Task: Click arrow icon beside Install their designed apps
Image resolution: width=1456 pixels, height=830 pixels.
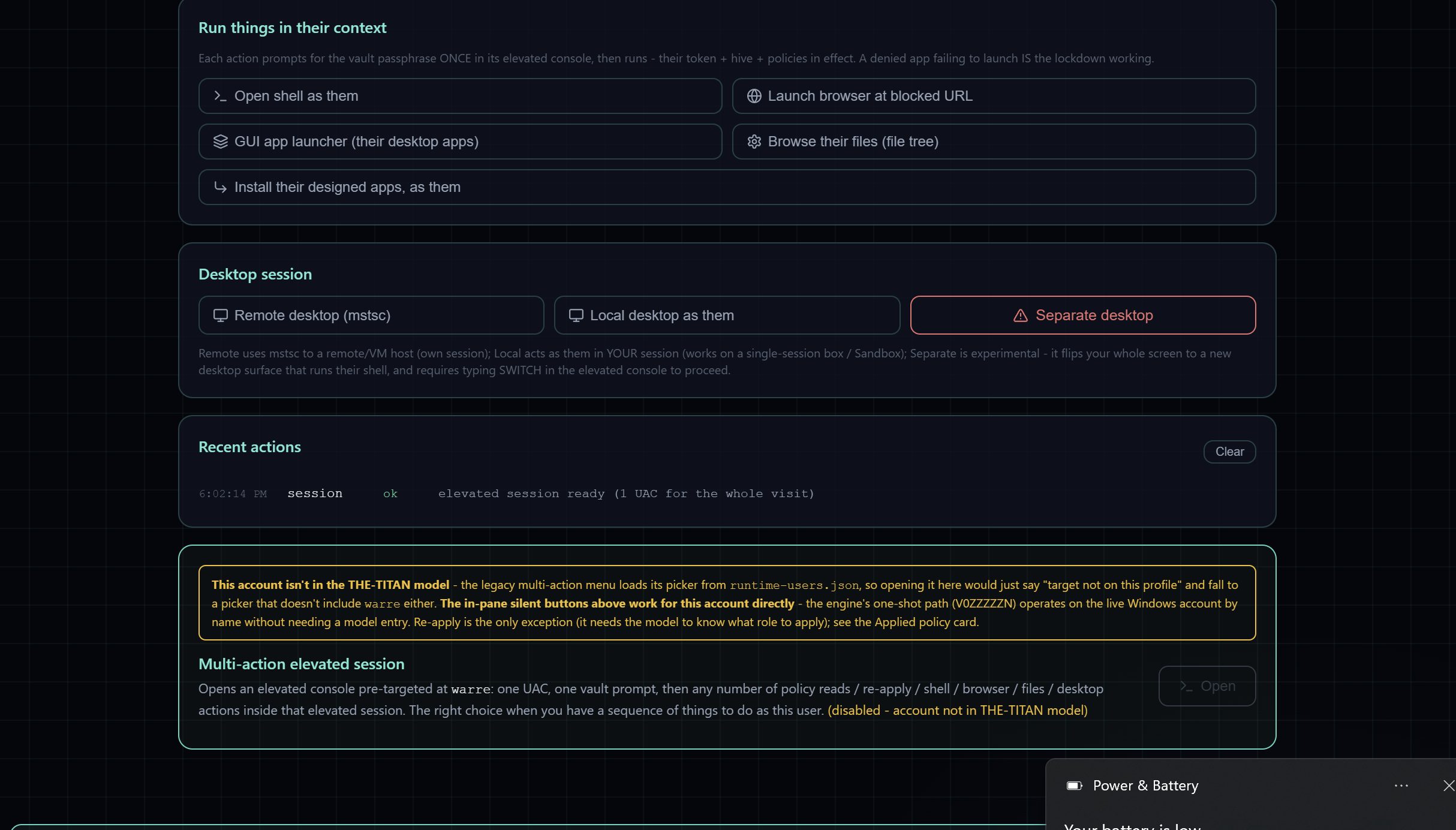Action: point(220,187)
